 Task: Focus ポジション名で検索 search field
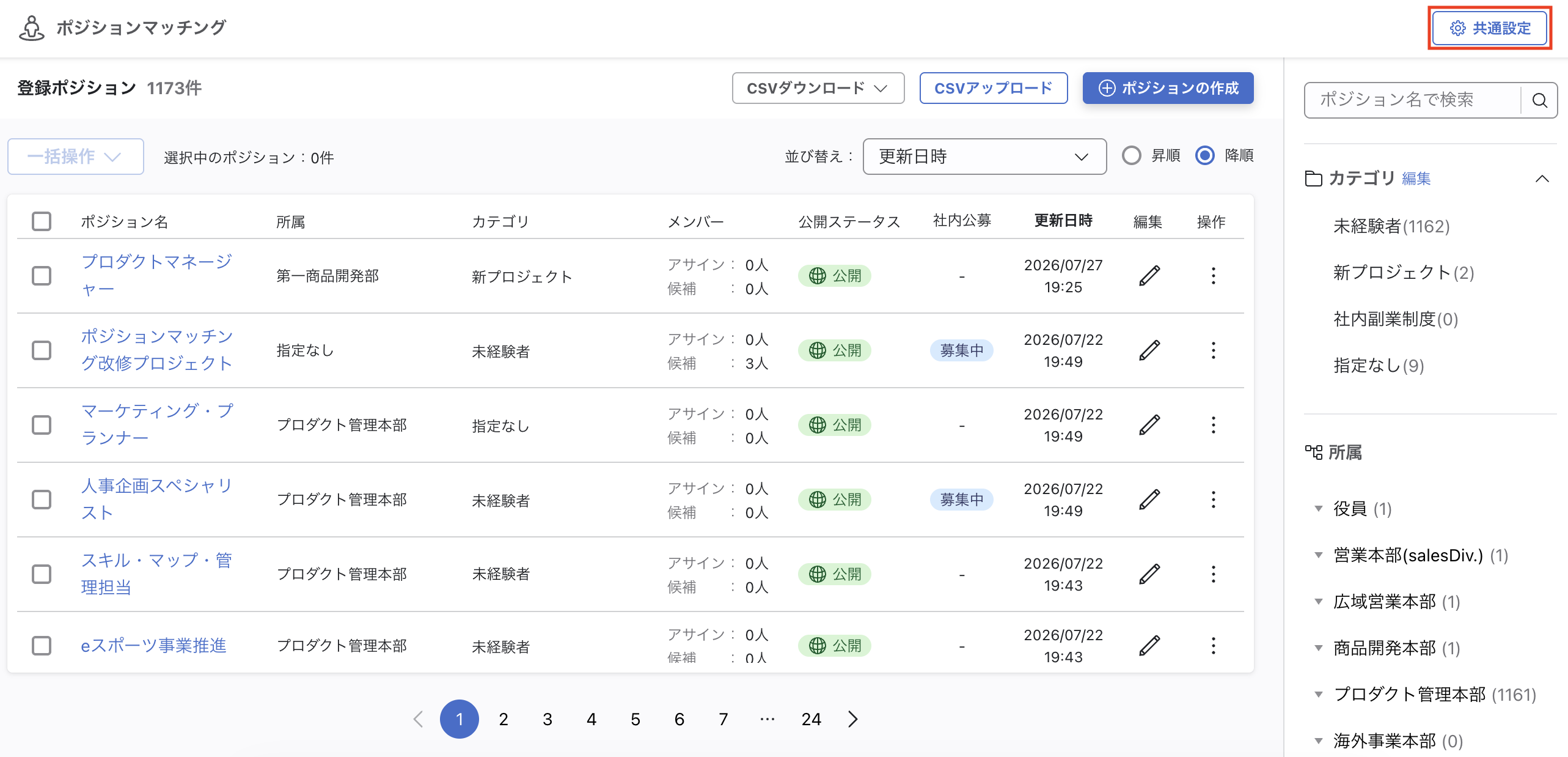(x=1412, y=100)
